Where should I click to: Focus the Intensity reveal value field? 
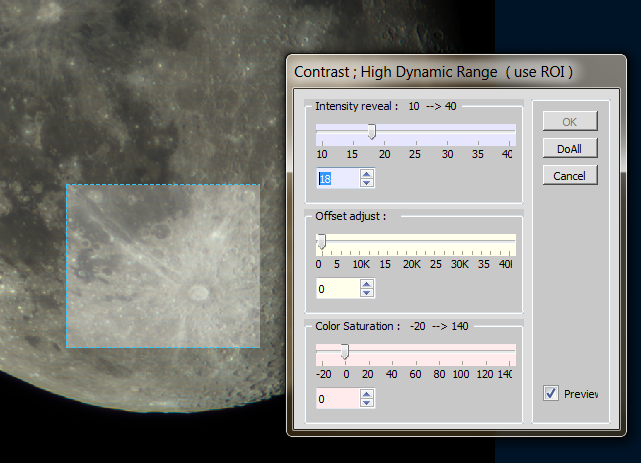338,179
